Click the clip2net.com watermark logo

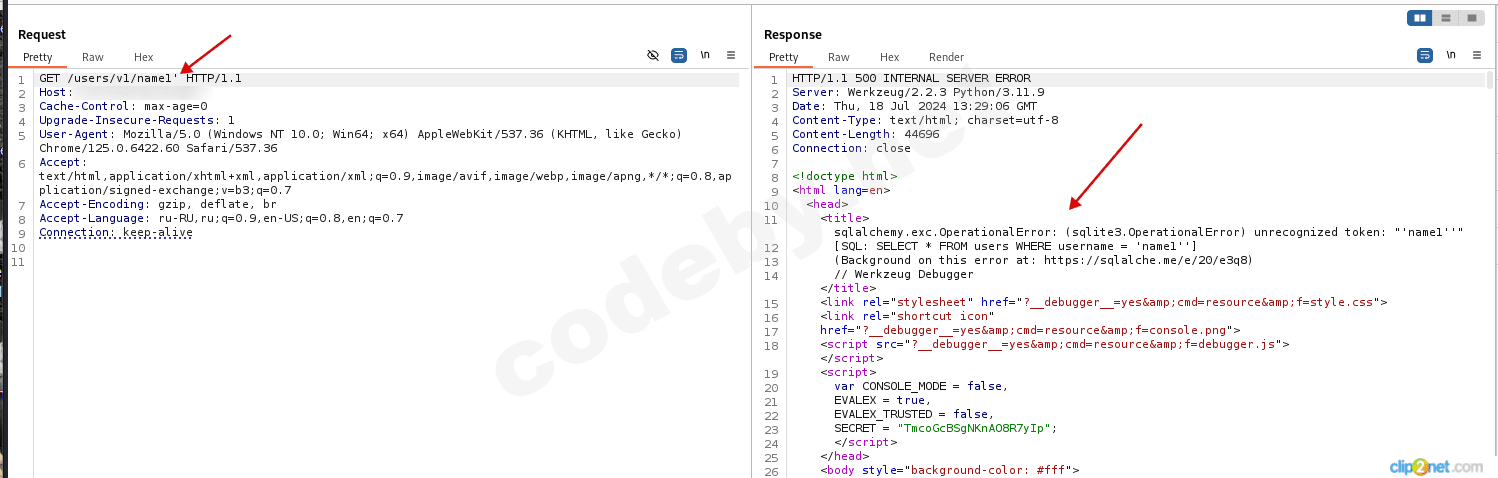coord(1436,467)
